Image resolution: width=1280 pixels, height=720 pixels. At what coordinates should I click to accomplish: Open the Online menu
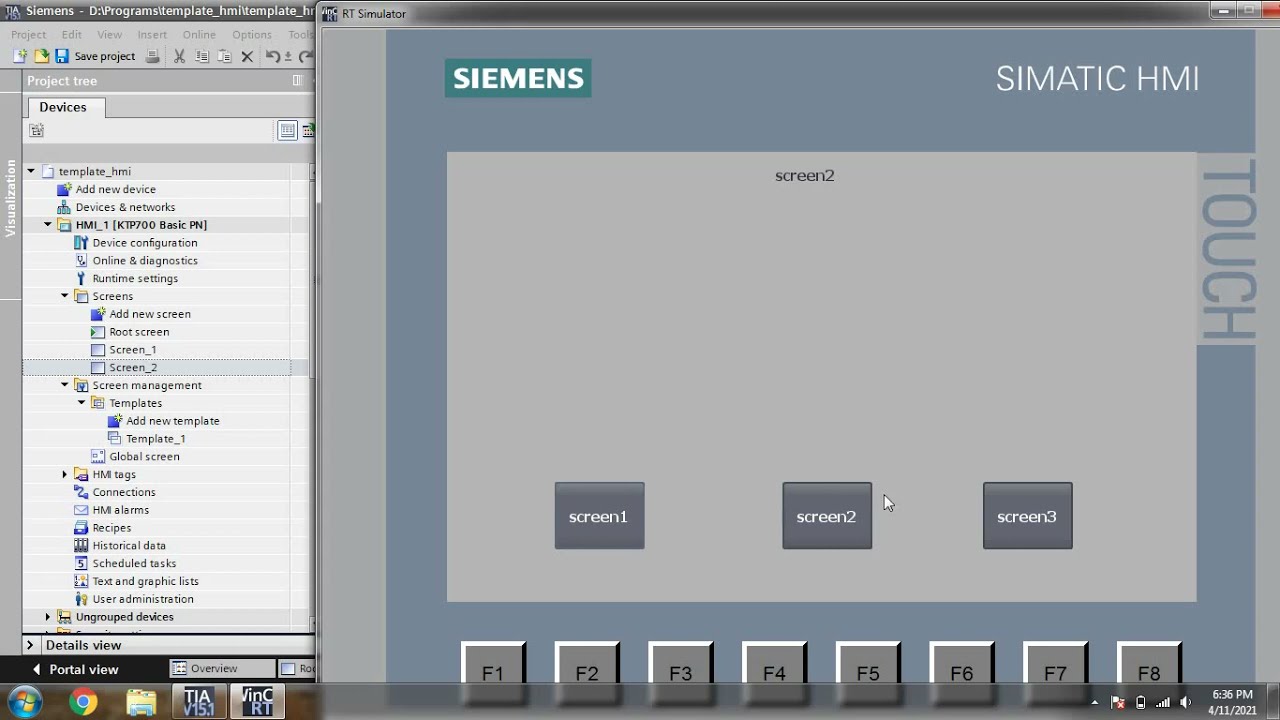point(199,34)
